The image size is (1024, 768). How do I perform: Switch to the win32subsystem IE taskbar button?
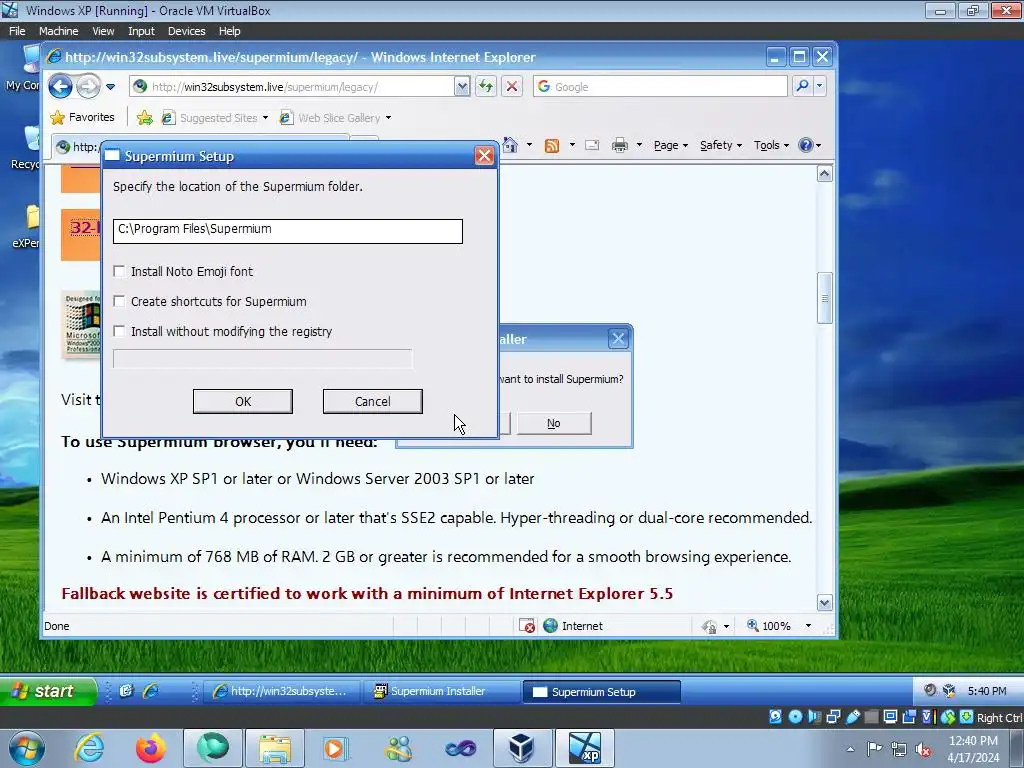click(282, 691)
